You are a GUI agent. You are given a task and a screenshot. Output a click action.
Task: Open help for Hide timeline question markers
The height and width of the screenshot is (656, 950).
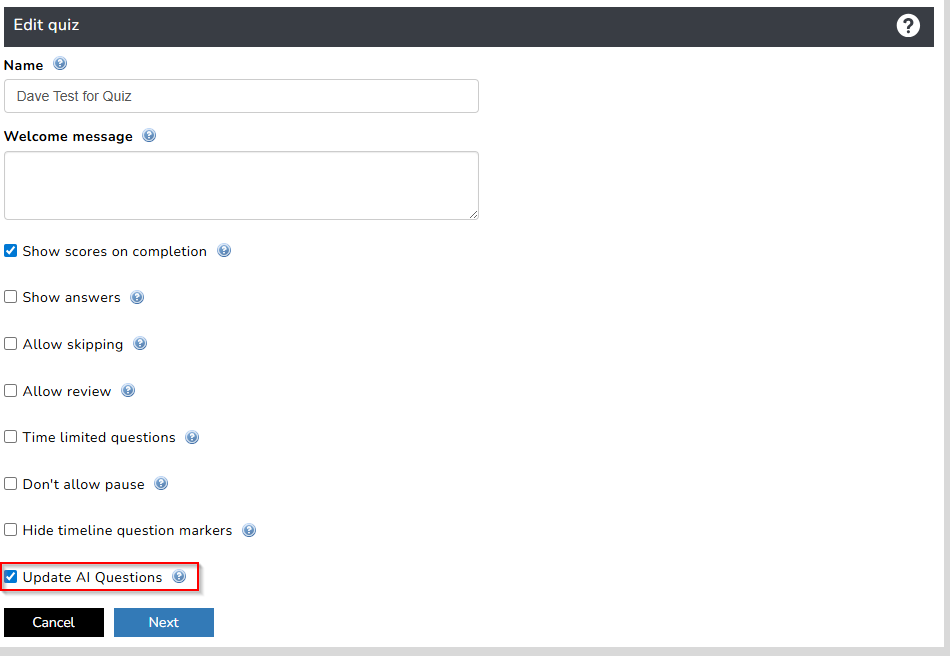(249, 530)
